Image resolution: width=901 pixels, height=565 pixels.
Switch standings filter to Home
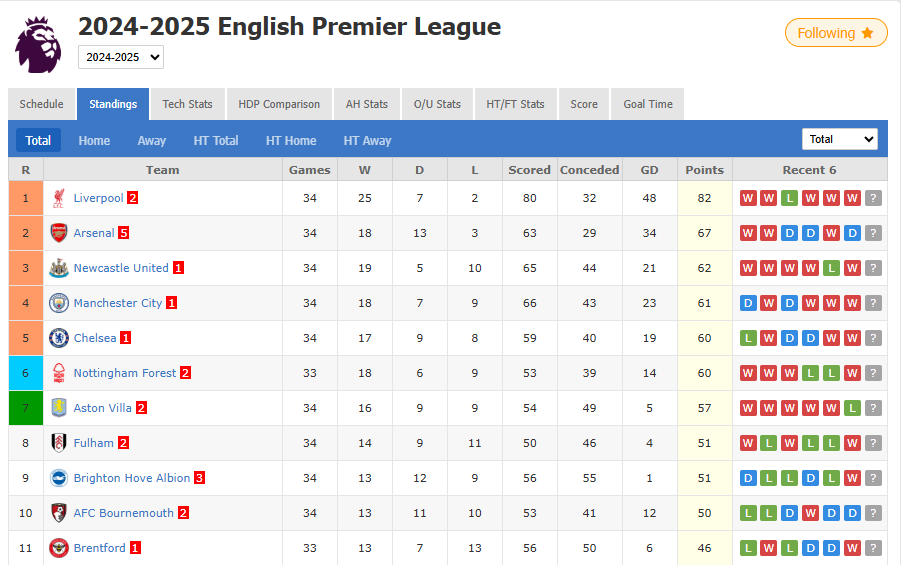click(94, 141)
